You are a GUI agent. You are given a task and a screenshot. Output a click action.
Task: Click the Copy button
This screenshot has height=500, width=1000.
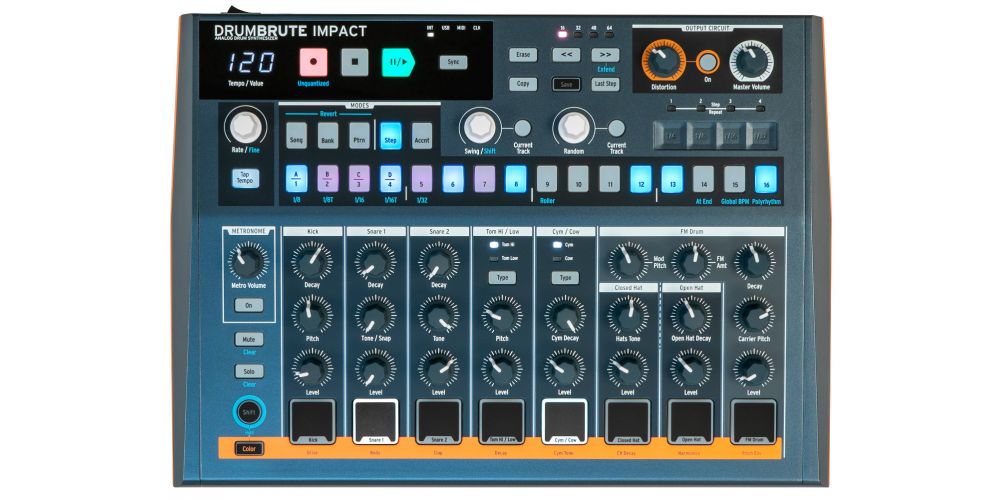(523, 84)
